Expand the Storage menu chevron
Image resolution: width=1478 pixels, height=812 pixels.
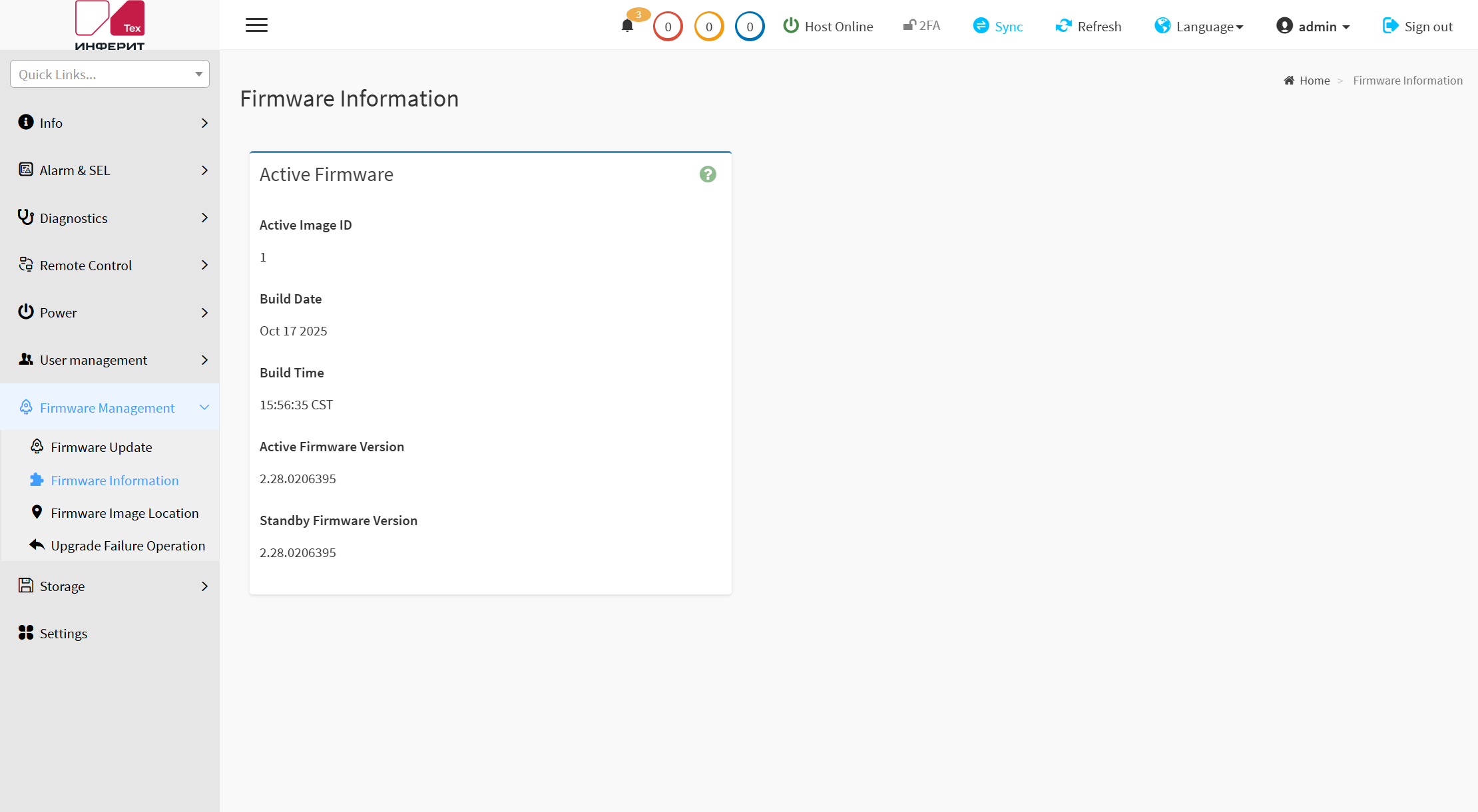point(204,586)
